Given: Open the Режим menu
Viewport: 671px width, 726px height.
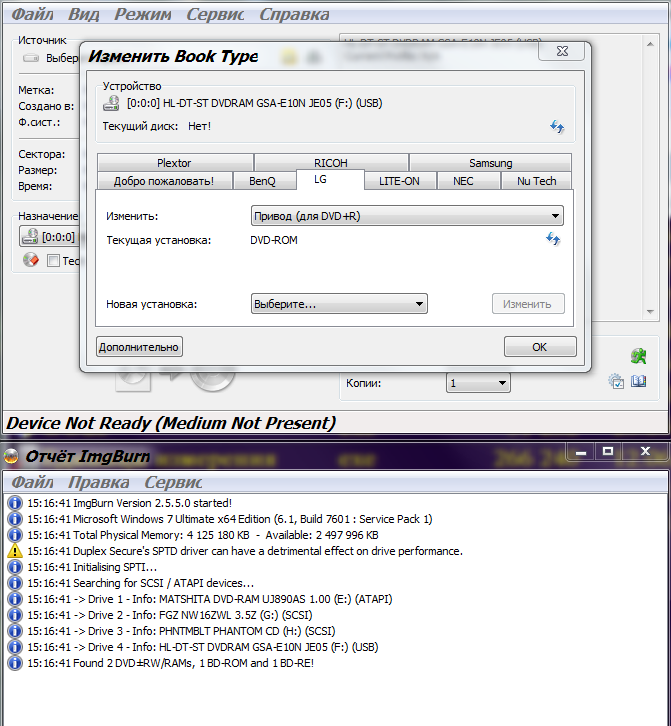Looking at the screenshot, I should click(143, 14).
